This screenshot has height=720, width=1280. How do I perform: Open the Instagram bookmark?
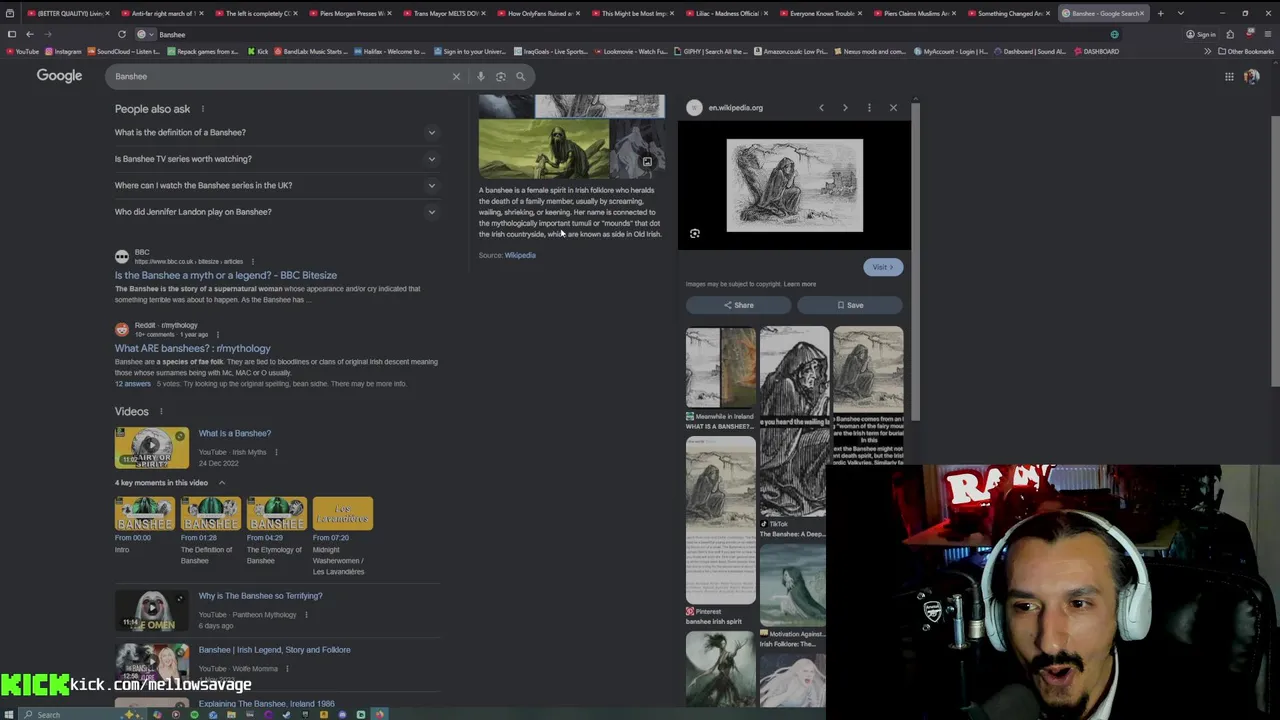pyautogui.click(x=62, y=51)
